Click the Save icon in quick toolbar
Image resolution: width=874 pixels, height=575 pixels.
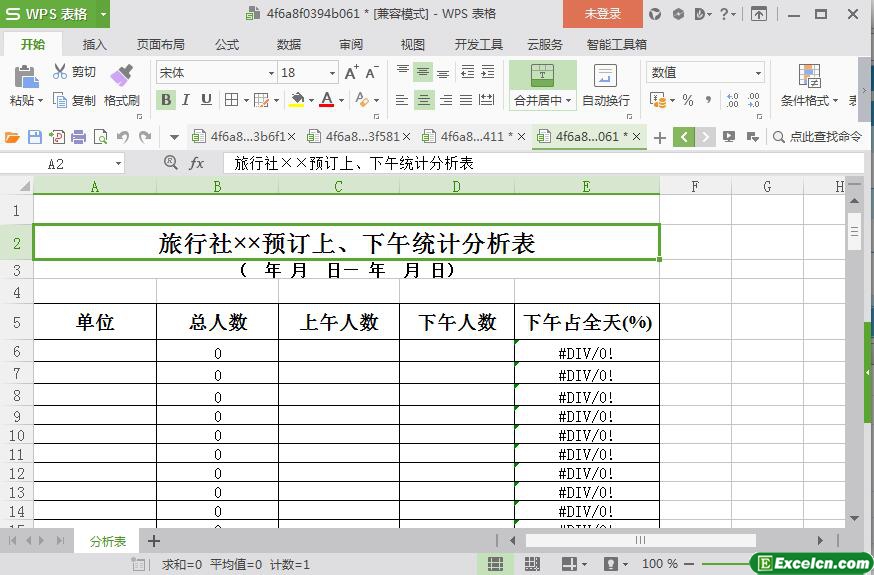point(35,137)
